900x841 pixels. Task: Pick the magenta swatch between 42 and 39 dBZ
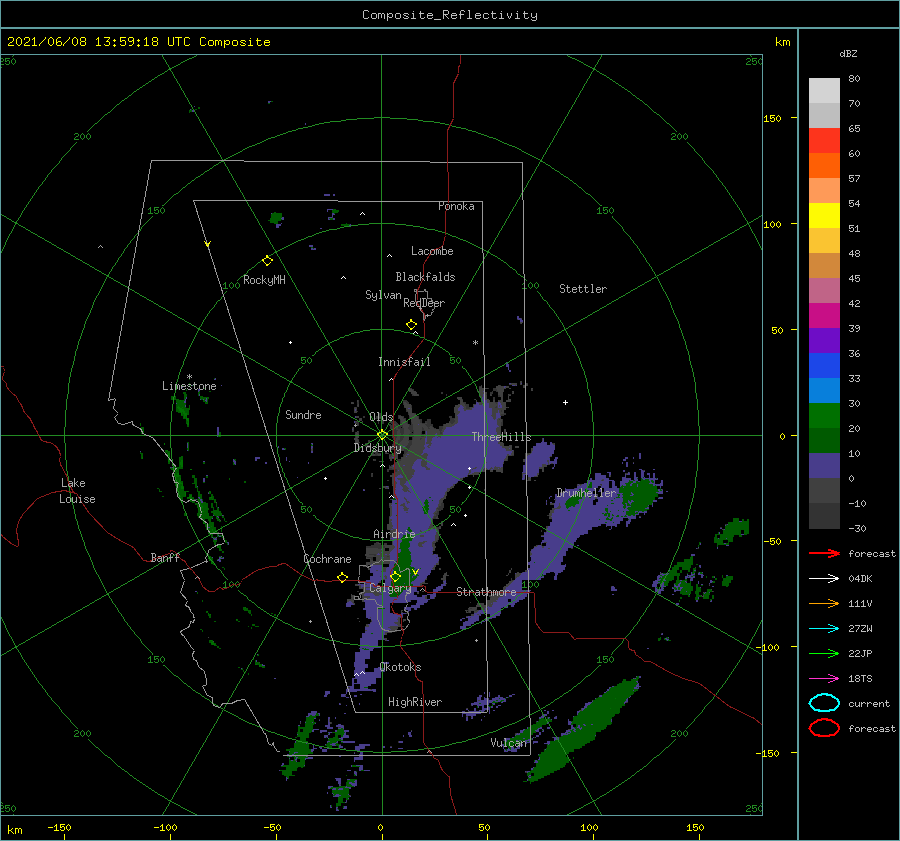[824, 316]
